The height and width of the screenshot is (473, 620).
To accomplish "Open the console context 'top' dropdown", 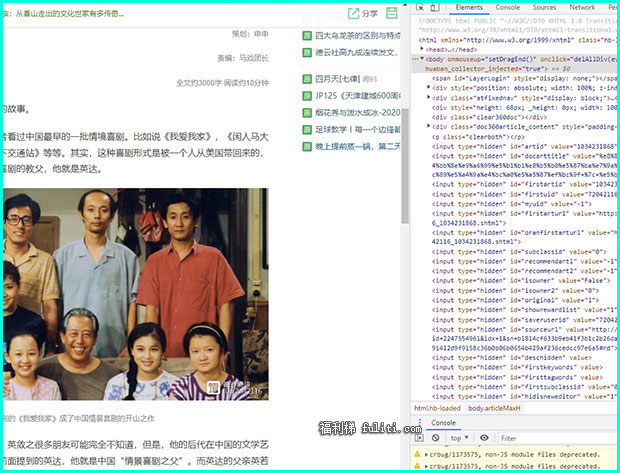I will 458,438.
